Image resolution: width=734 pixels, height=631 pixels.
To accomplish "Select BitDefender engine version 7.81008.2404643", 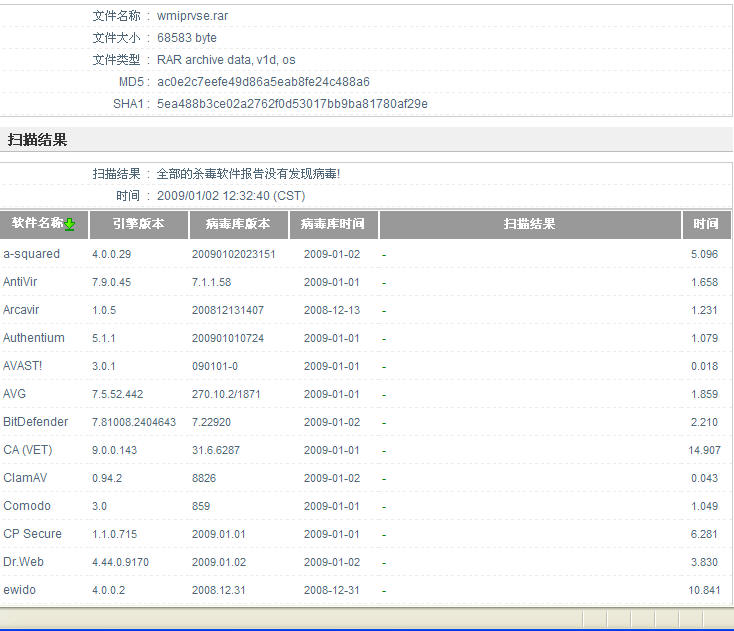I will (134, 422).
